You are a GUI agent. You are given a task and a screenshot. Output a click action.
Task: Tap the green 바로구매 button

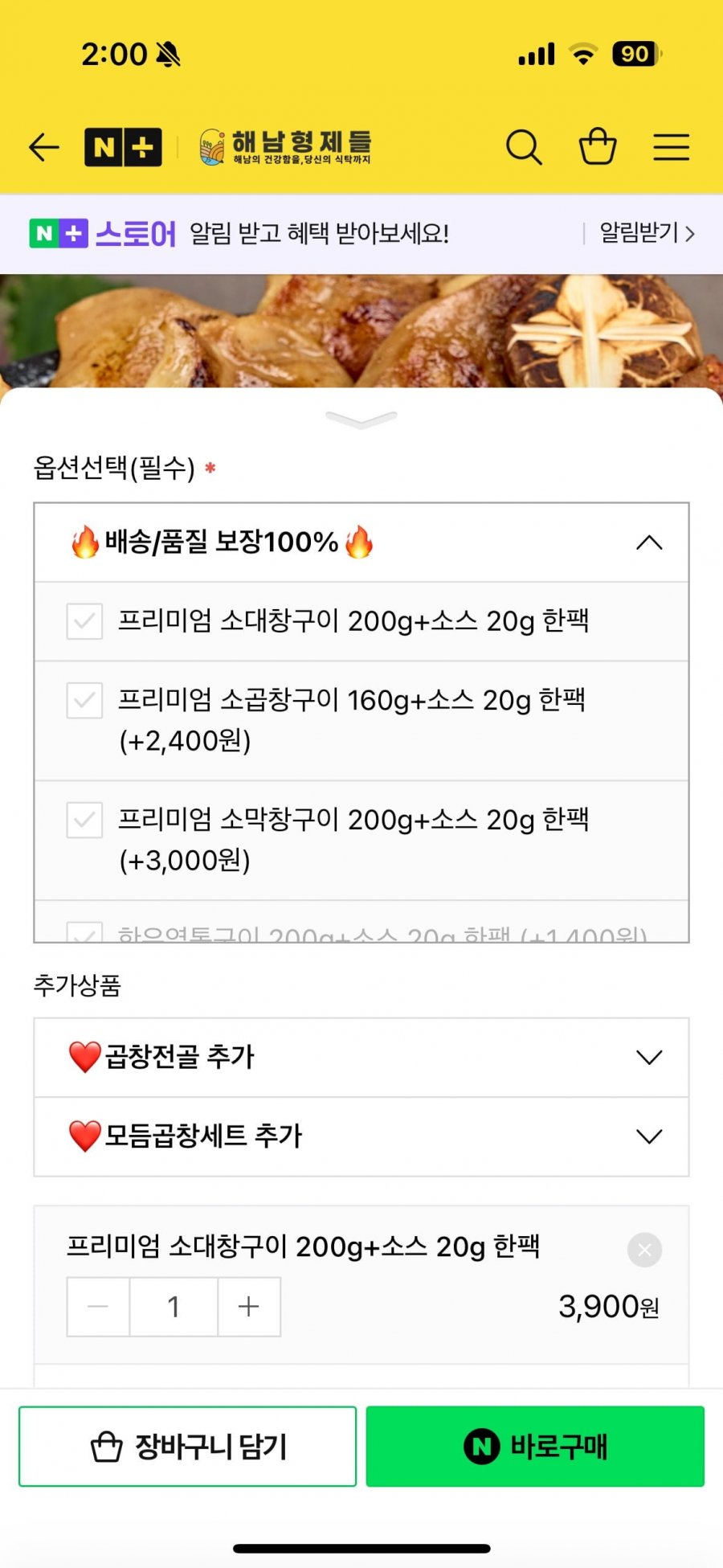(535, 1447)
